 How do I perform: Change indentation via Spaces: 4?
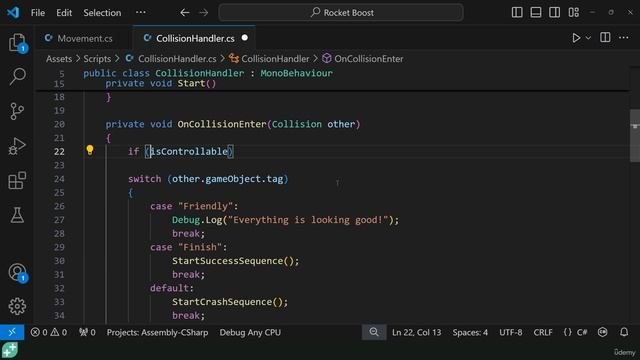click(470, 332)
